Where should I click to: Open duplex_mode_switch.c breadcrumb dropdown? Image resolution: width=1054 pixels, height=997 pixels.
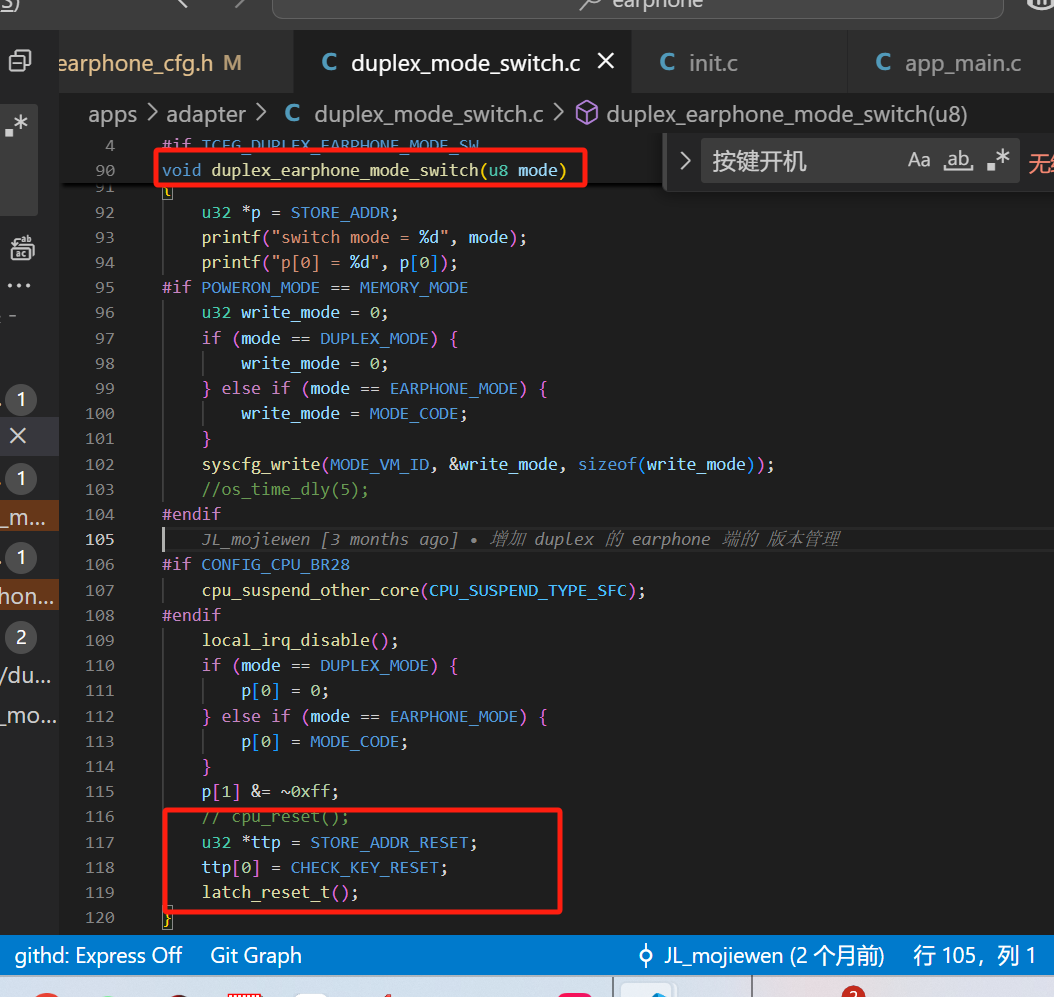point(429,114)
